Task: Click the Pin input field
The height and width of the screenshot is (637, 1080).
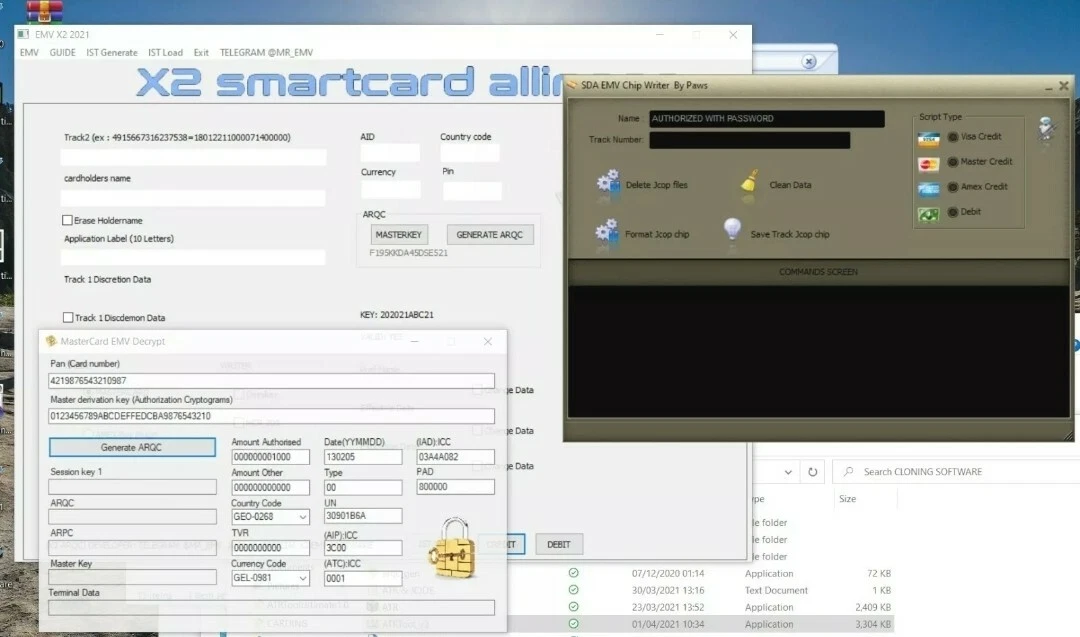Action: (x=472, y=191)
